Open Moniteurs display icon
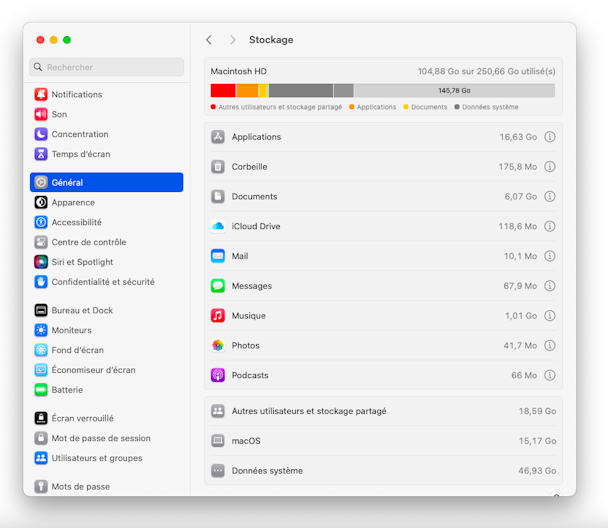608x528 pixels. coord(41,330)
